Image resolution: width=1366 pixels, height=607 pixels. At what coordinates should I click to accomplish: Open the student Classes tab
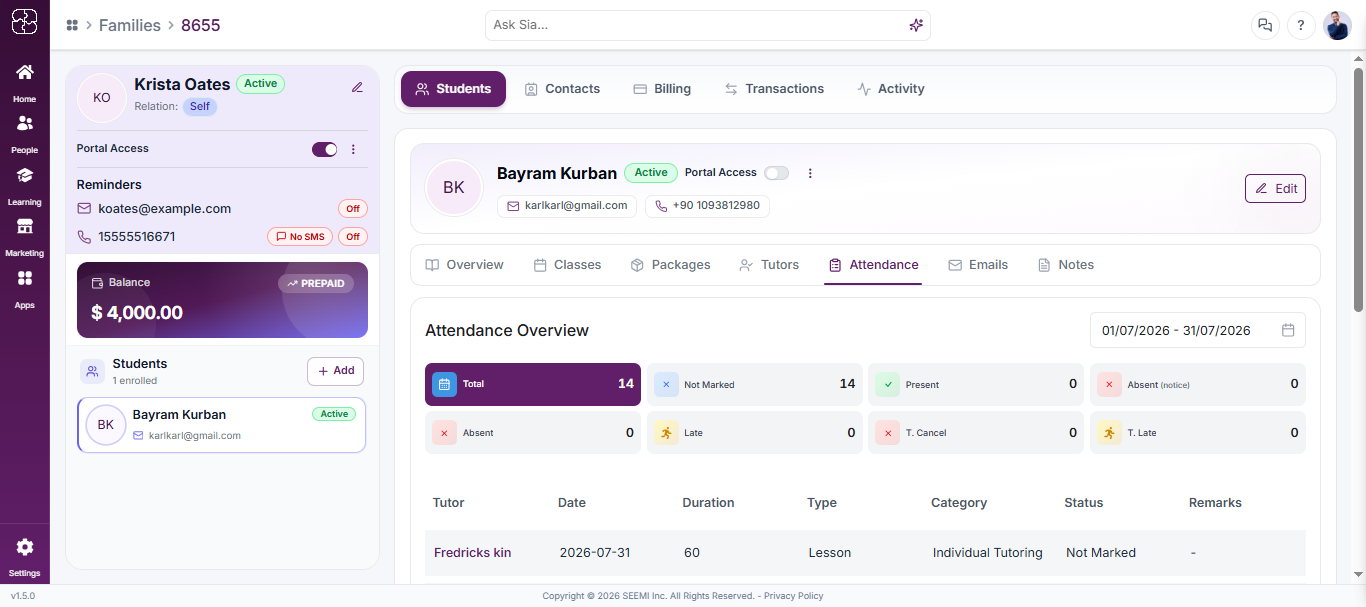567,265
